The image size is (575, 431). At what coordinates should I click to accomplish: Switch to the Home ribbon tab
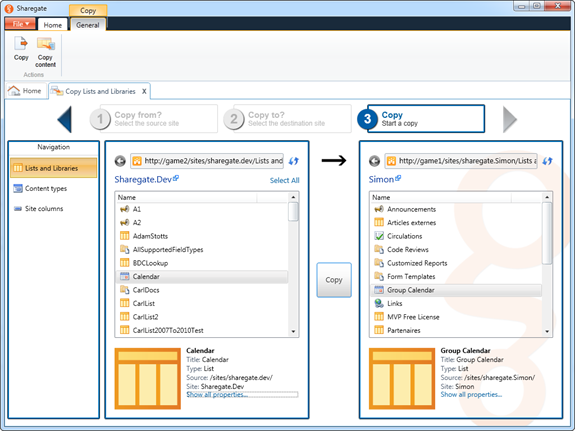pos(52,25)
